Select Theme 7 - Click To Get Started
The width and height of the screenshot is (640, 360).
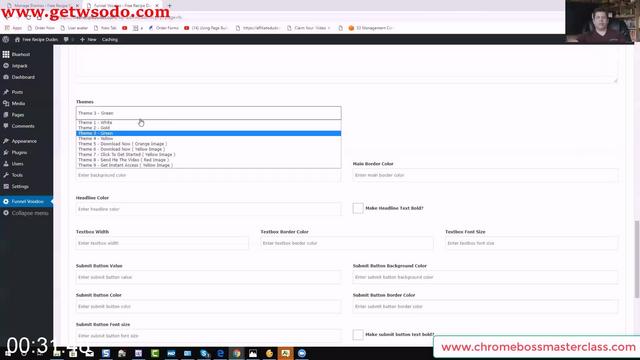point(209,155)
